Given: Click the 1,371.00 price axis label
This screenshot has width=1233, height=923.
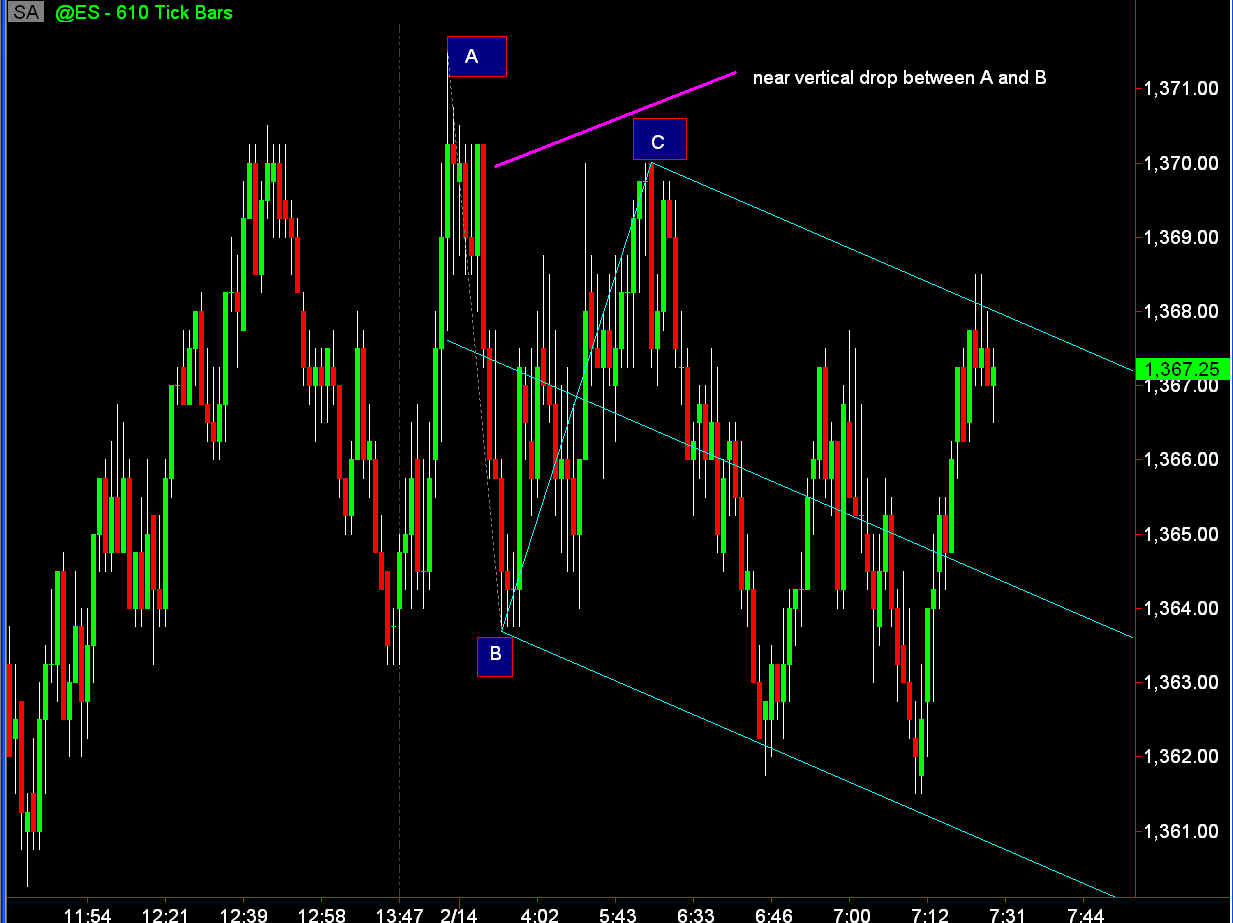Looking at the screenshot, I should (x=1181, y=89).
